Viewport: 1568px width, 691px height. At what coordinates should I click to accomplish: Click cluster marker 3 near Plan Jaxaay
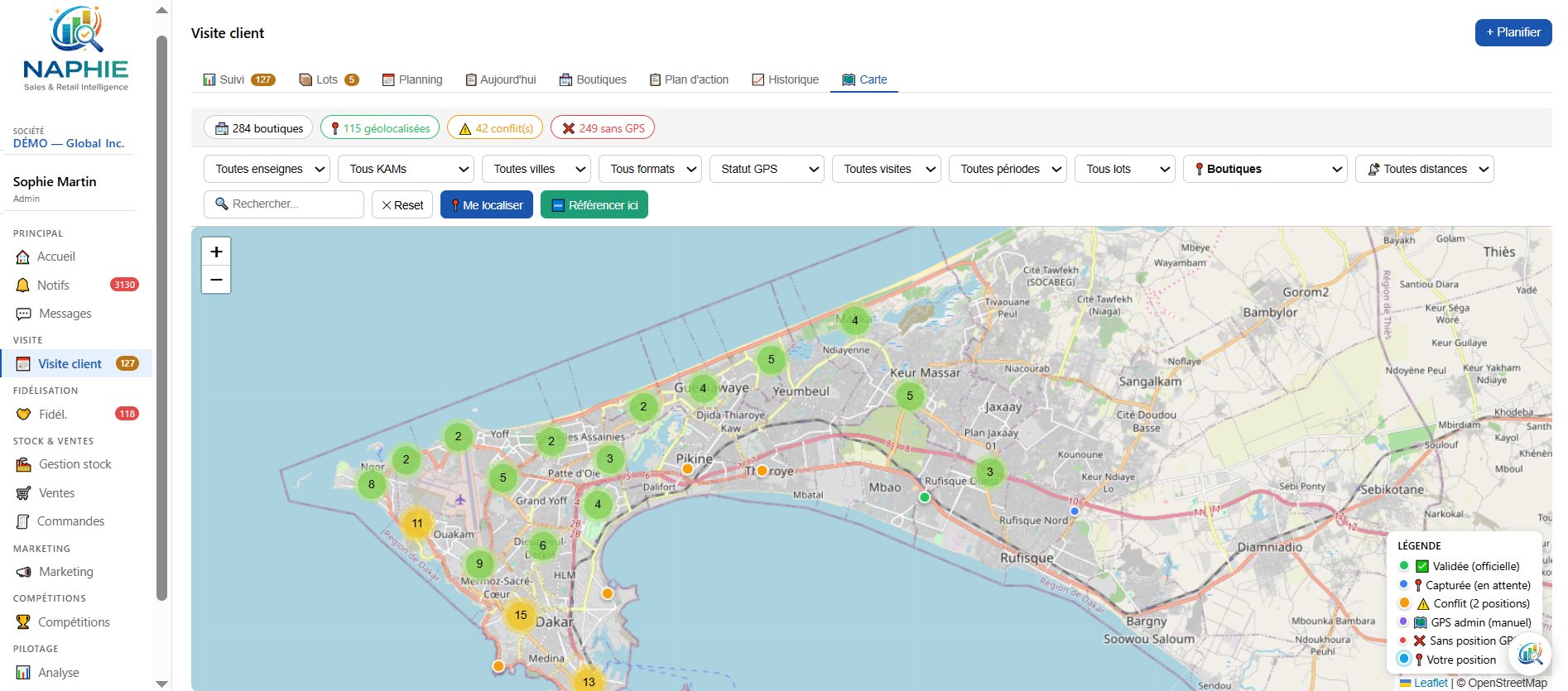(x=989, y=472)
